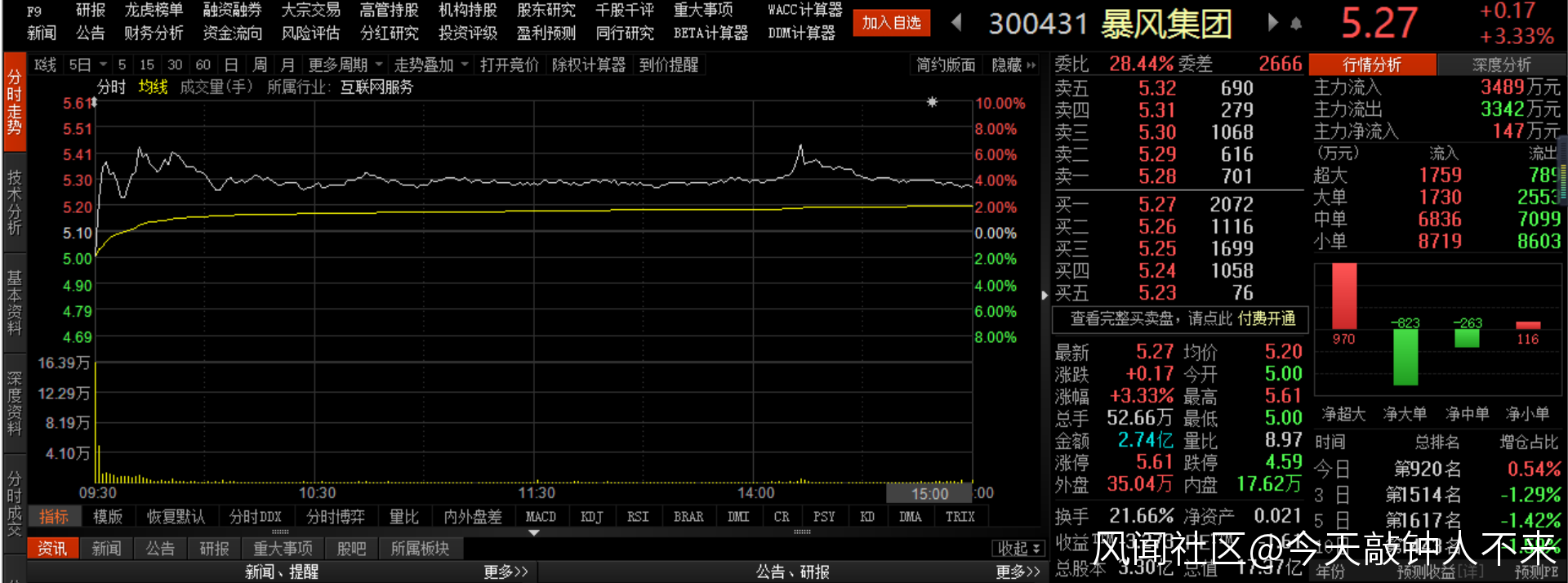Show the 分时博弈 indicator
1568x583 pixels.
tap(336, 517)
